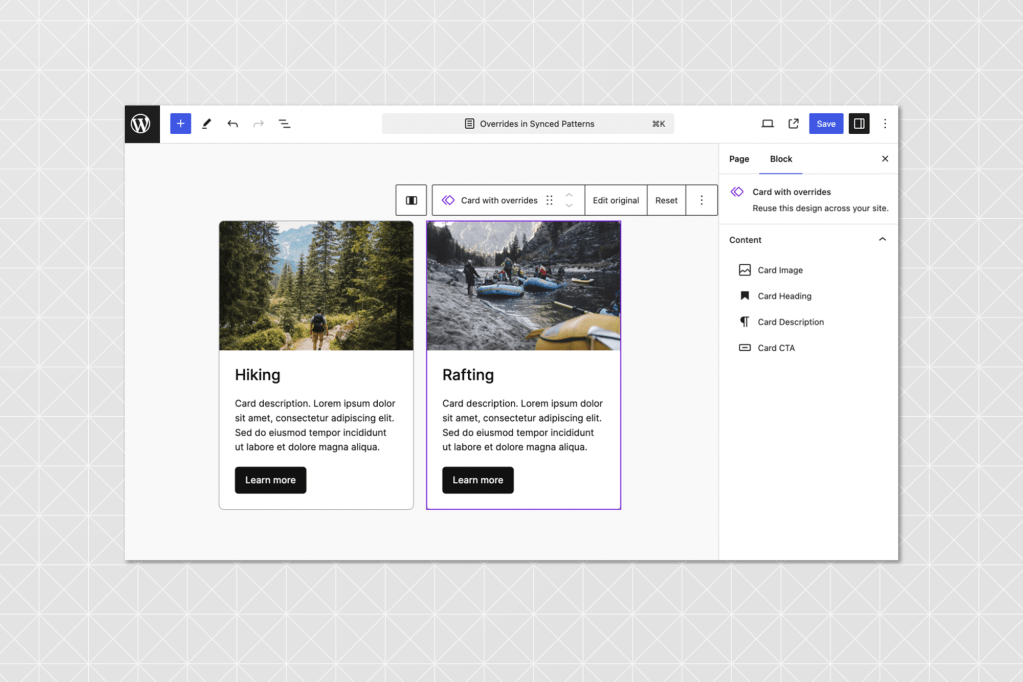
Task: Collapse the Content panel section
Action: pos(882,240)
